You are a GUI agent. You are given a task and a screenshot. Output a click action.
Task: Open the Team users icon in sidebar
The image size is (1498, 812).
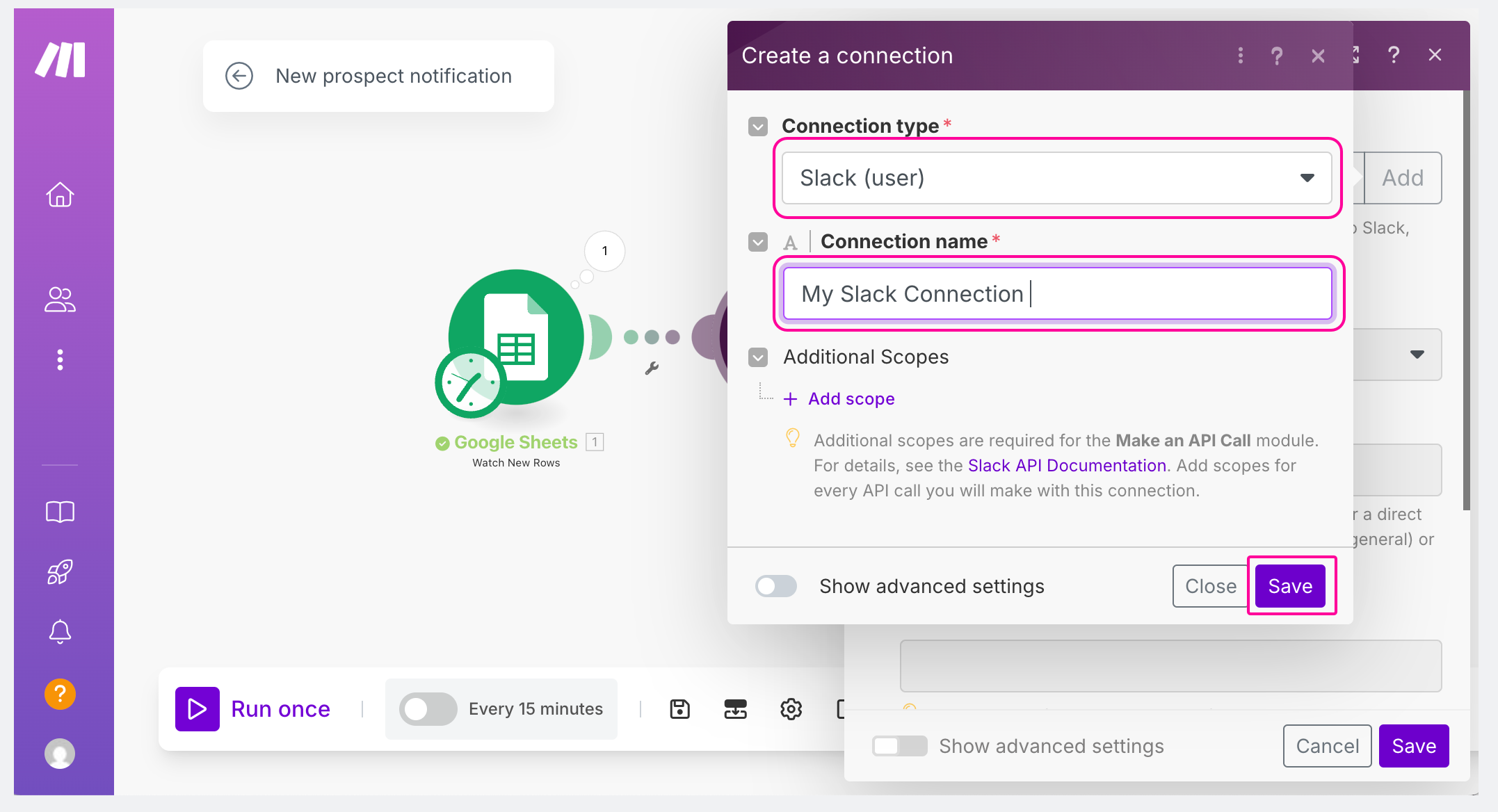60,300
